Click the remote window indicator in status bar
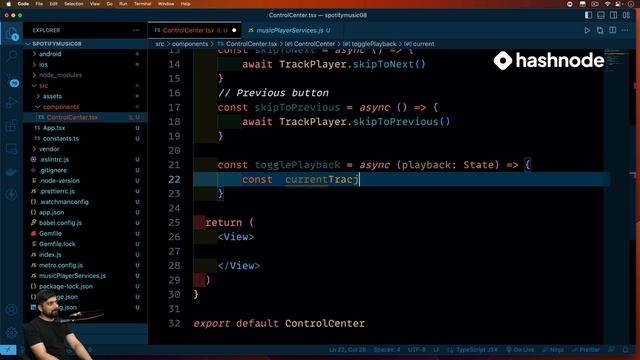640x360 pixels. click(x=8, y=350)
